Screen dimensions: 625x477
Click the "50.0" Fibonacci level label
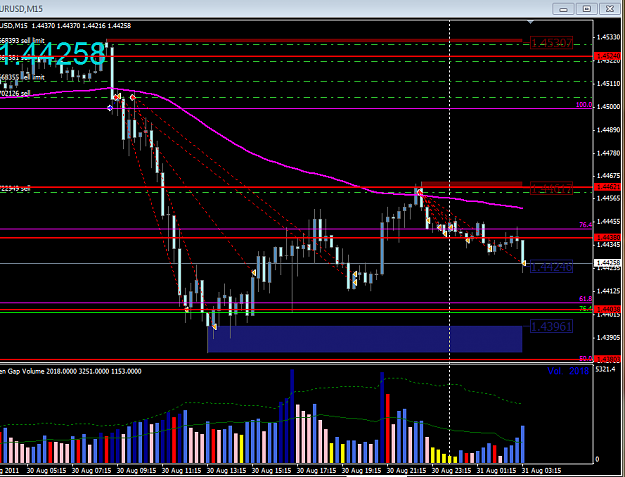(x=586, y=358)
